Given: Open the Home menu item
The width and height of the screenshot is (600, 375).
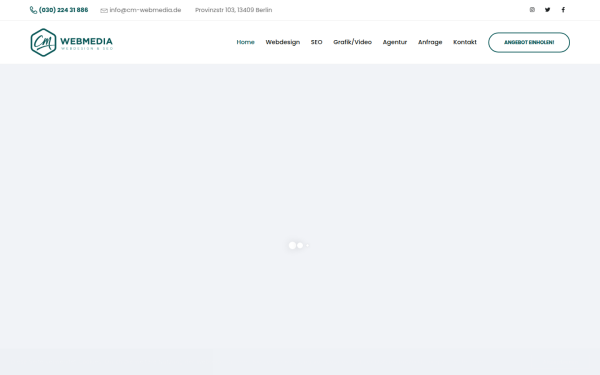Looking at the screenshot, I should point(245,42).
